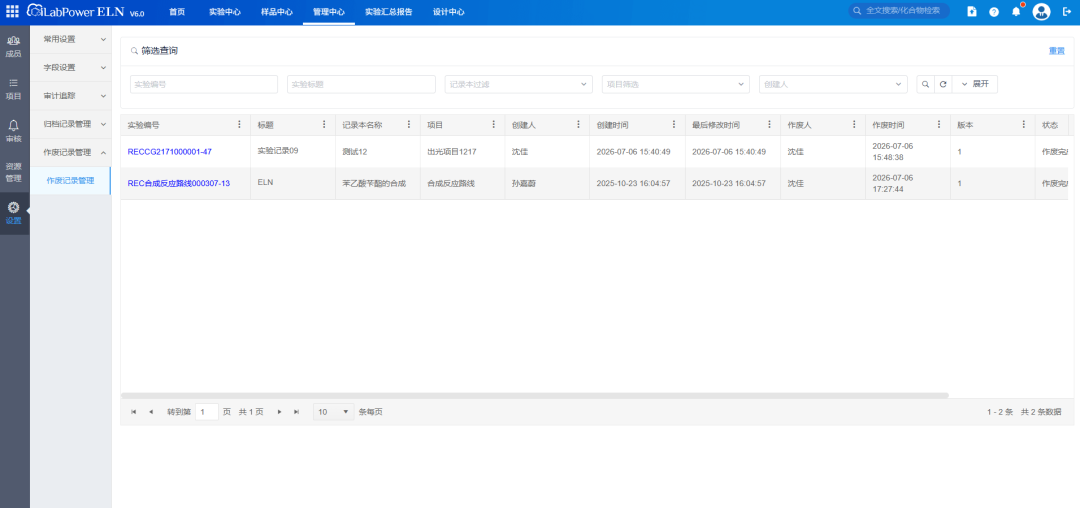This screenshot has width=1080, height=508.
Task: Open the 审核 sidebar bell icon
Action: pyautogui.click(x=13, y=131)
